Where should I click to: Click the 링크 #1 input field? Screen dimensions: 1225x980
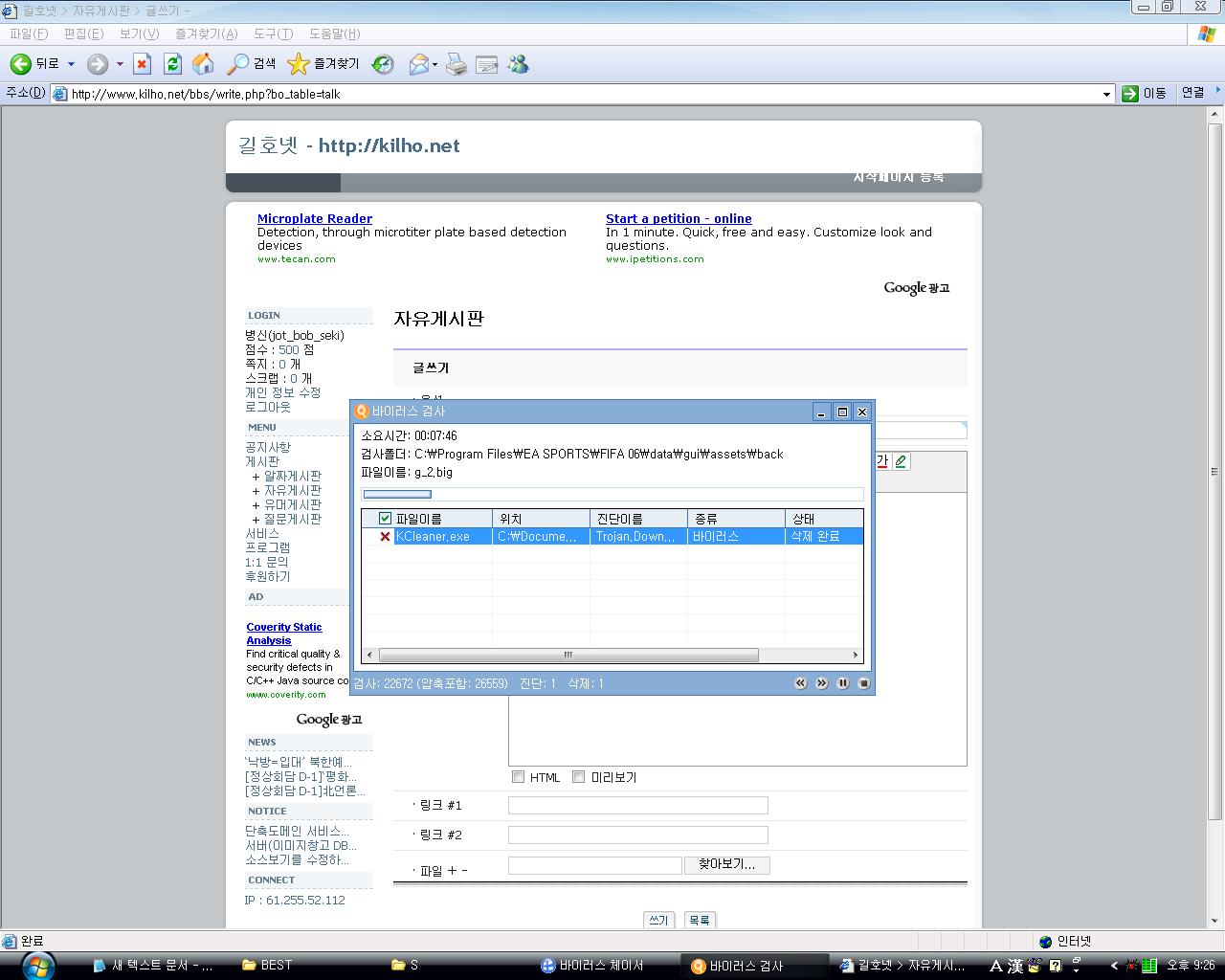point(637,805)
